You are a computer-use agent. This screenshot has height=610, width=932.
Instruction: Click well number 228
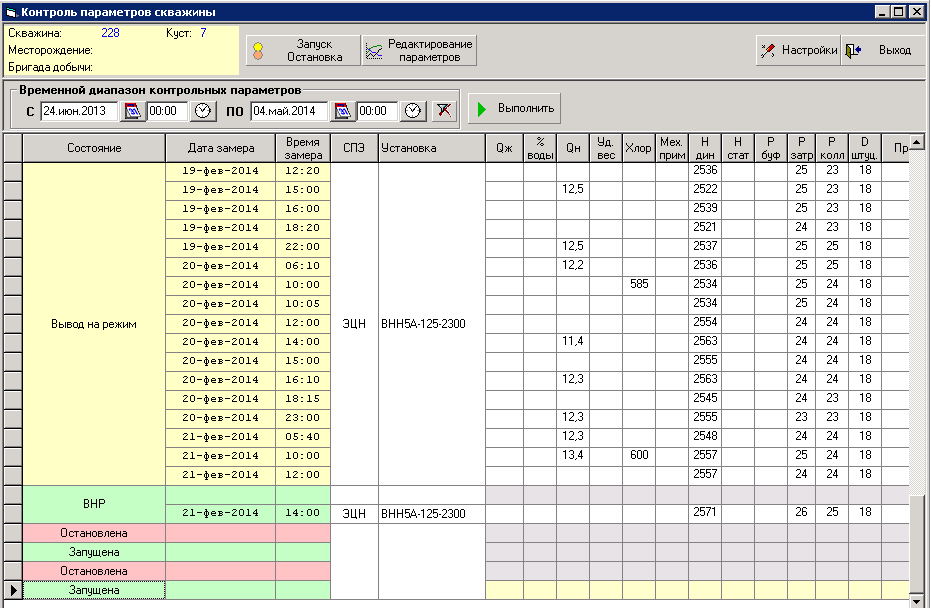coord(111,33)
